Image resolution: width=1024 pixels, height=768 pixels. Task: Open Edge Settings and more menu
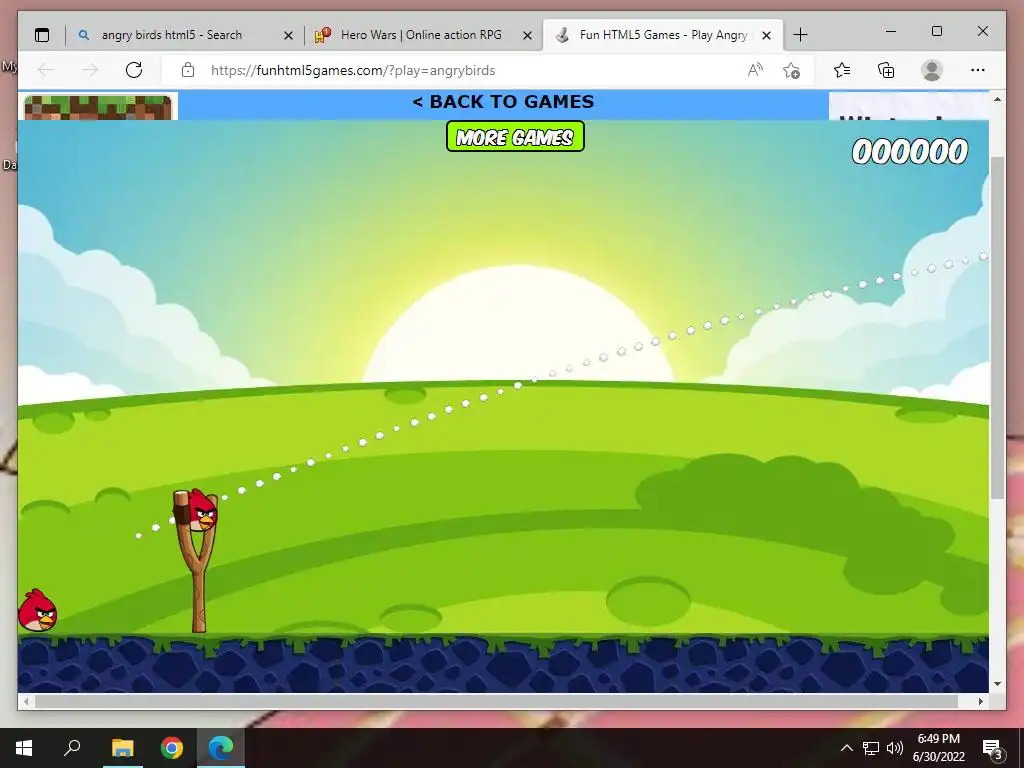pyautogui.click(x=978, y=70)
